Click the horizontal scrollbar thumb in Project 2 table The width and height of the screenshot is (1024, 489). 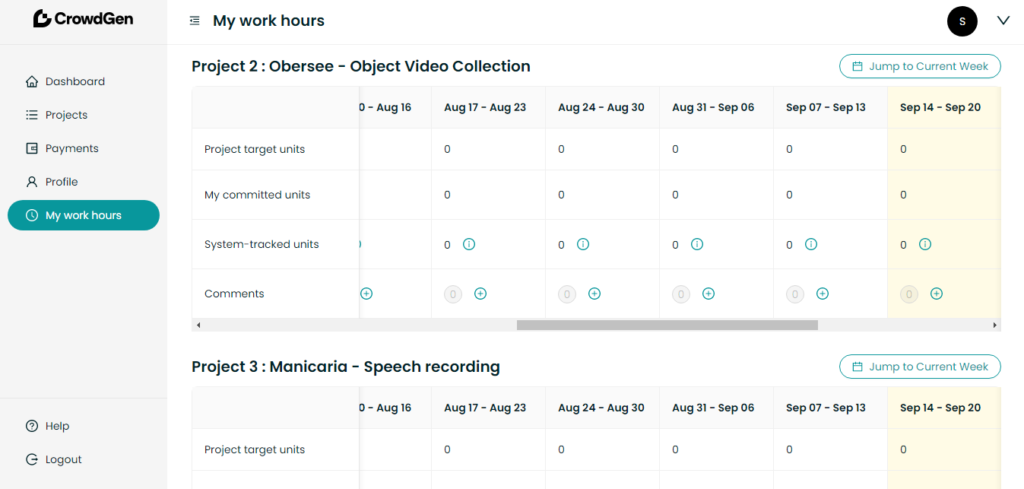point(667,325)
